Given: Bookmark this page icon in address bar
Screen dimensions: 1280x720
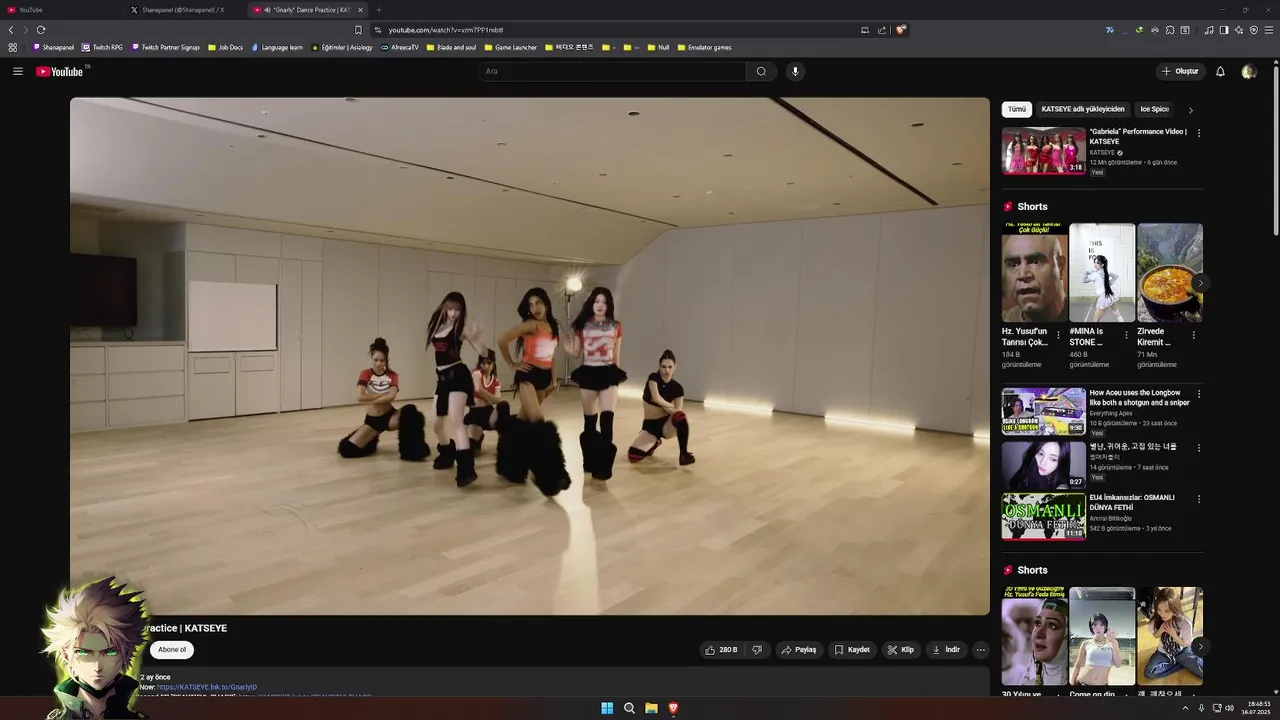Looking at the screenshot, I should point(358,30).
